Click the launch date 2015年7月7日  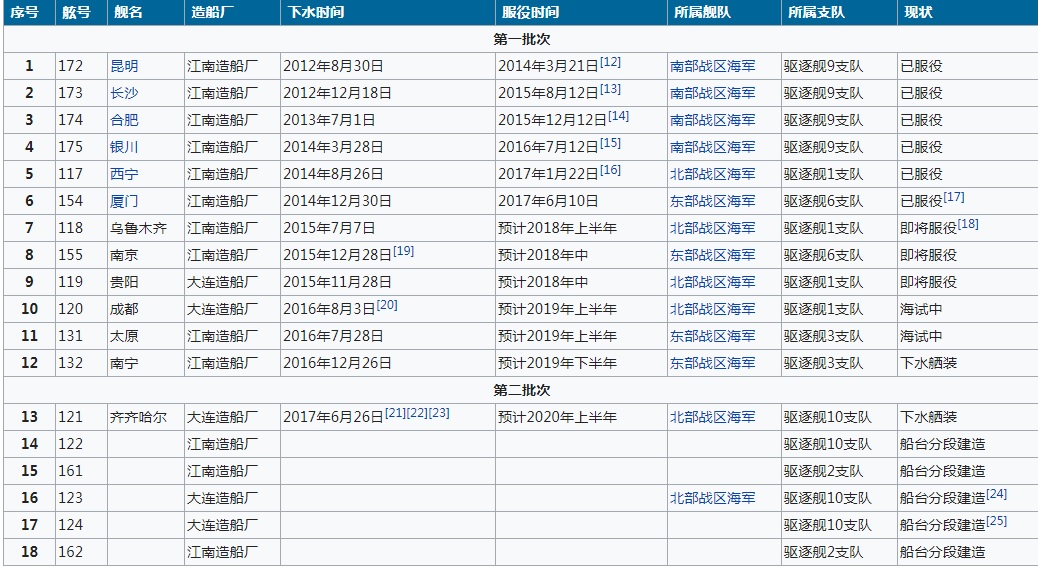(329, 228)
